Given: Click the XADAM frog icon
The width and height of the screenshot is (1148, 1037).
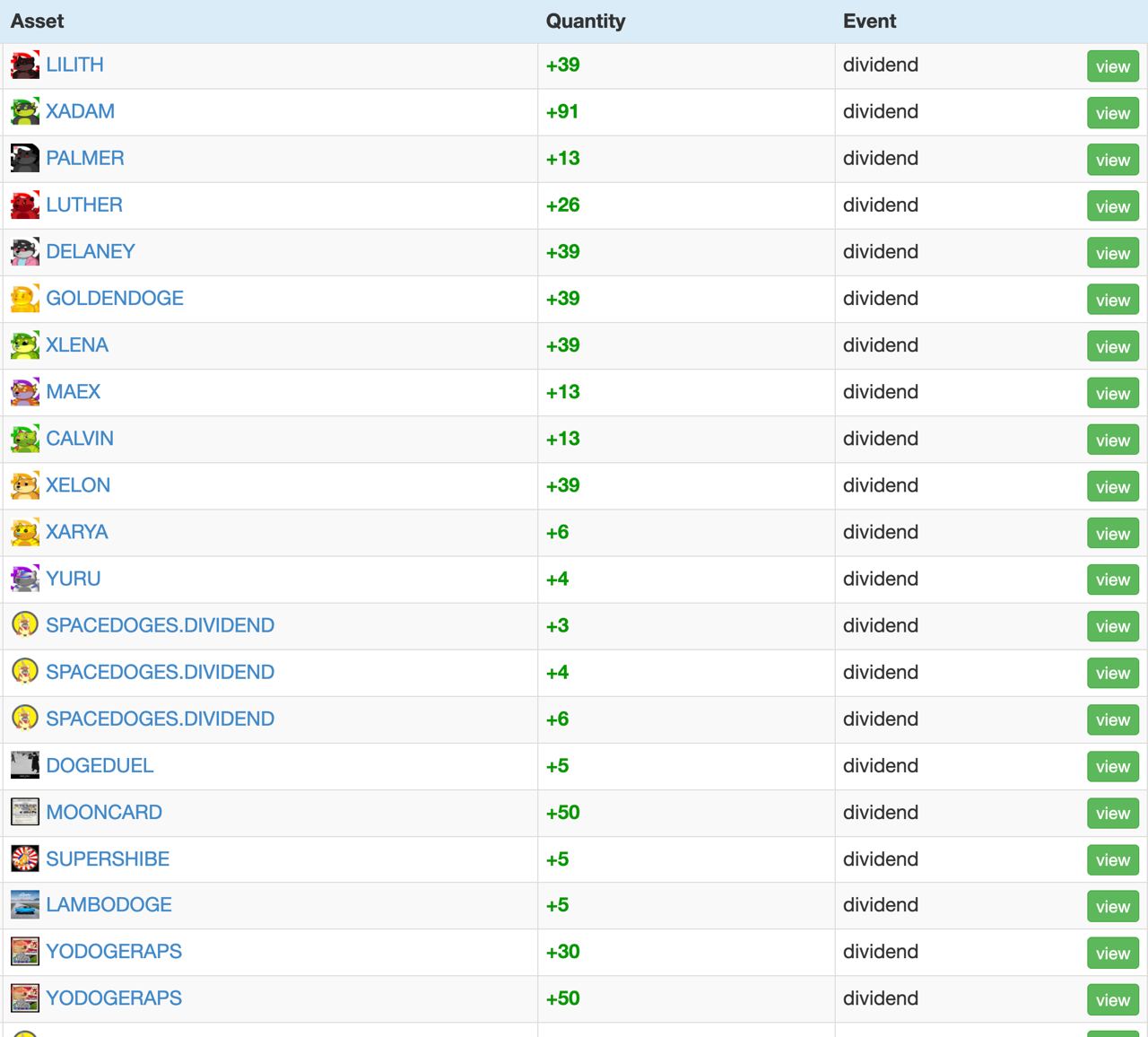Looking at the screenshot, I should click(25, 112).
